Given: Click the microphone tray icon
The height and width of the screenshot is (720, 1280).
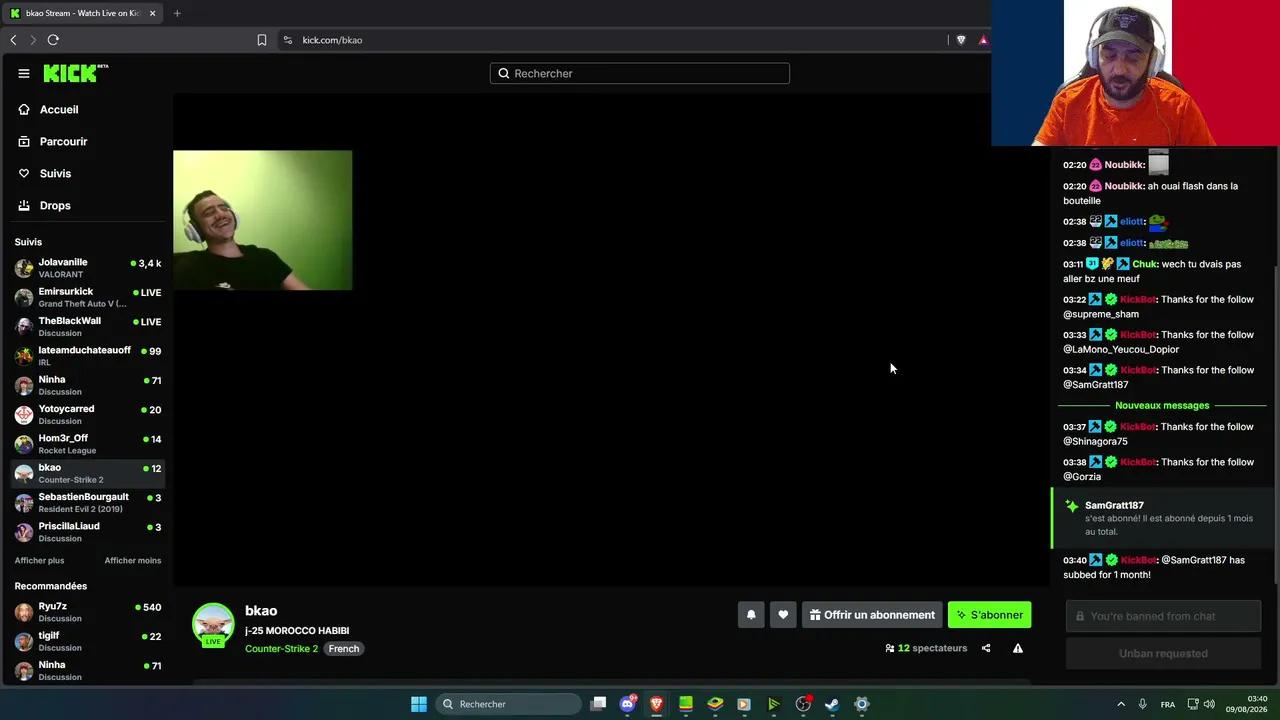Looking at the screenshot, I should point(1142,704).
